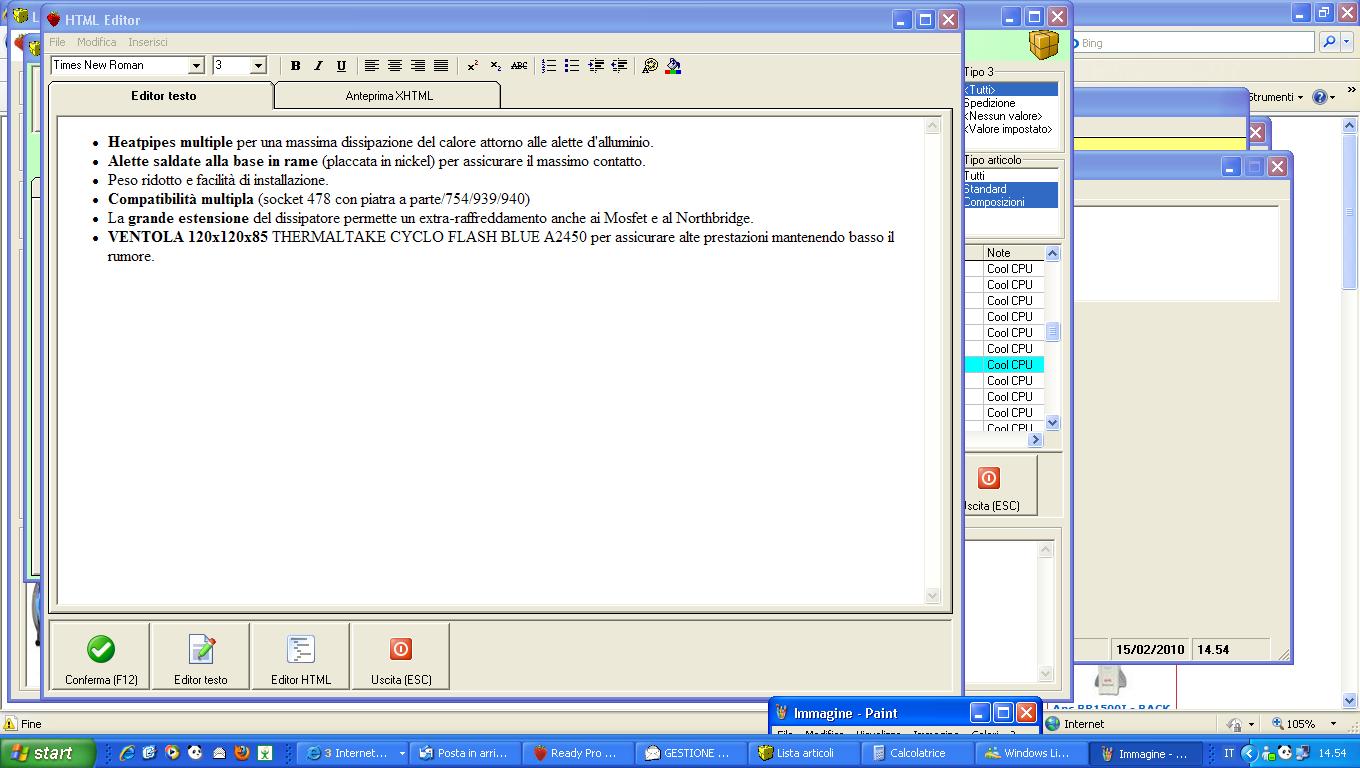This screenshot has width=1360, height=768.
Task: Insert a bulleted list
Action: tap(572, 66)
